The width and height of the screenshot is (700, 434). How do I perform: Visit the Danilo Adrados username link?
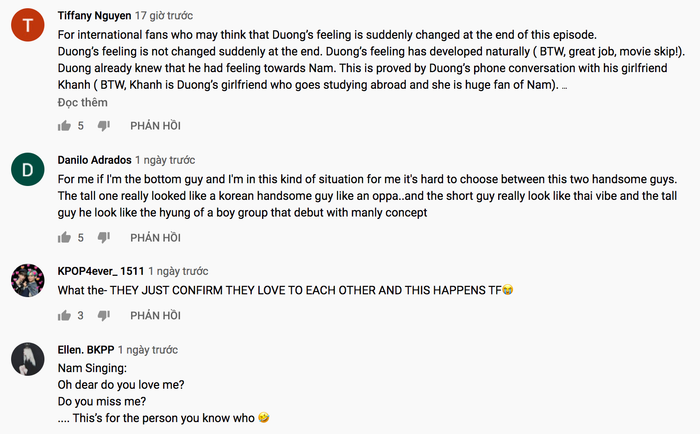point(94,159)
